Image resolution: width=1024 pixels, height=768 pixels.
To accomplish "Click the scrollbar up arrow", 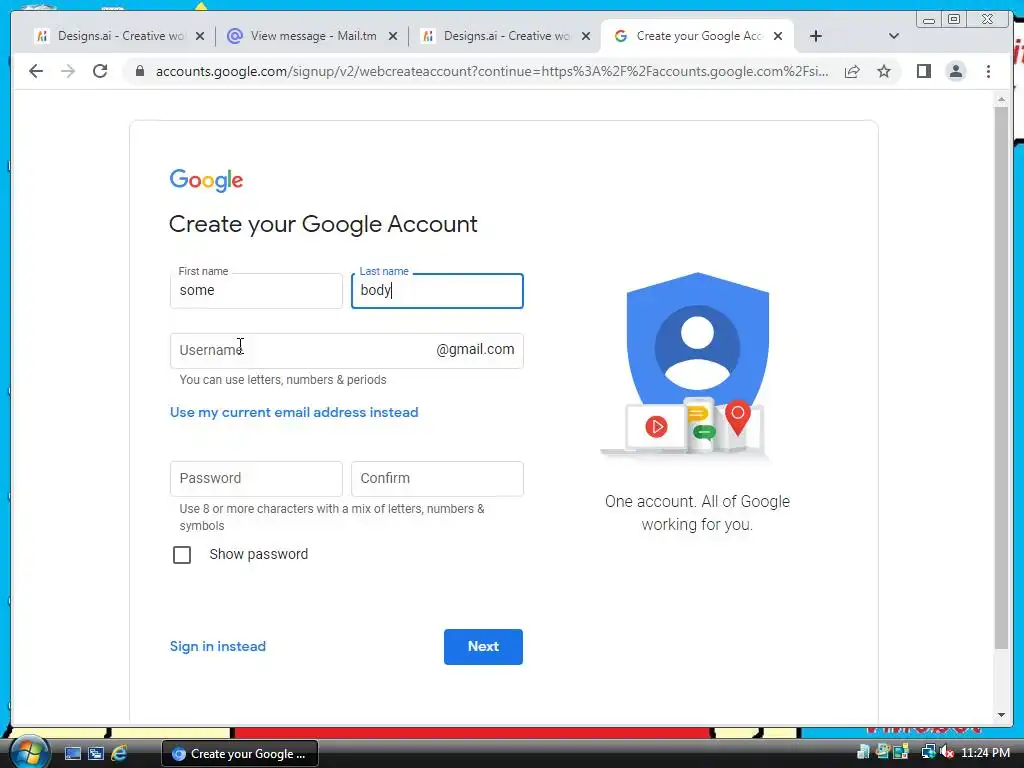I will coord(1001,99).
